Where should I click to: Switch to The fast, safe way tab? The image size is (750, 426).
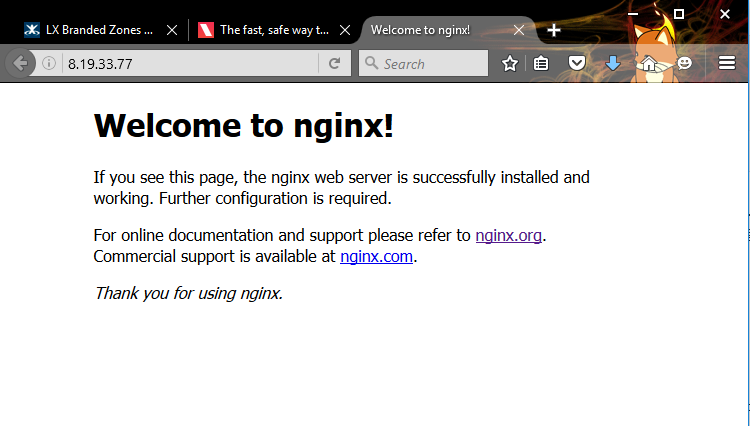(x=274, y=30)
